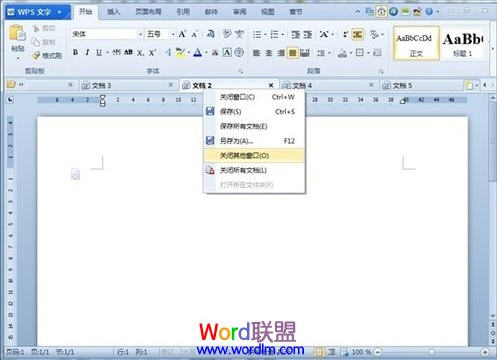Click the Copy icon
This screenshot has height=360, width=497.
[36, 42]
